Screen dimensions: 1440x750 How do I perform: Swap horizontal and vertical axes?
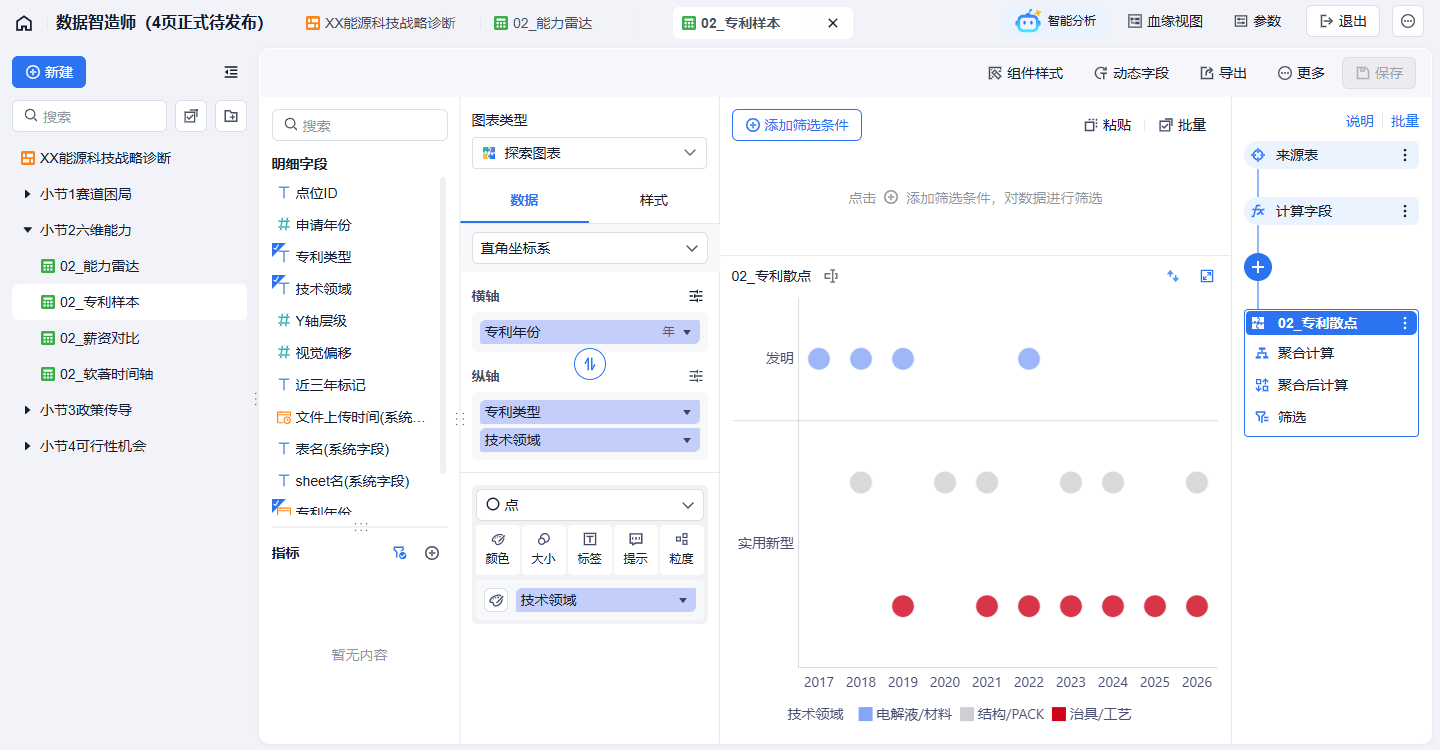click(590, 364)
